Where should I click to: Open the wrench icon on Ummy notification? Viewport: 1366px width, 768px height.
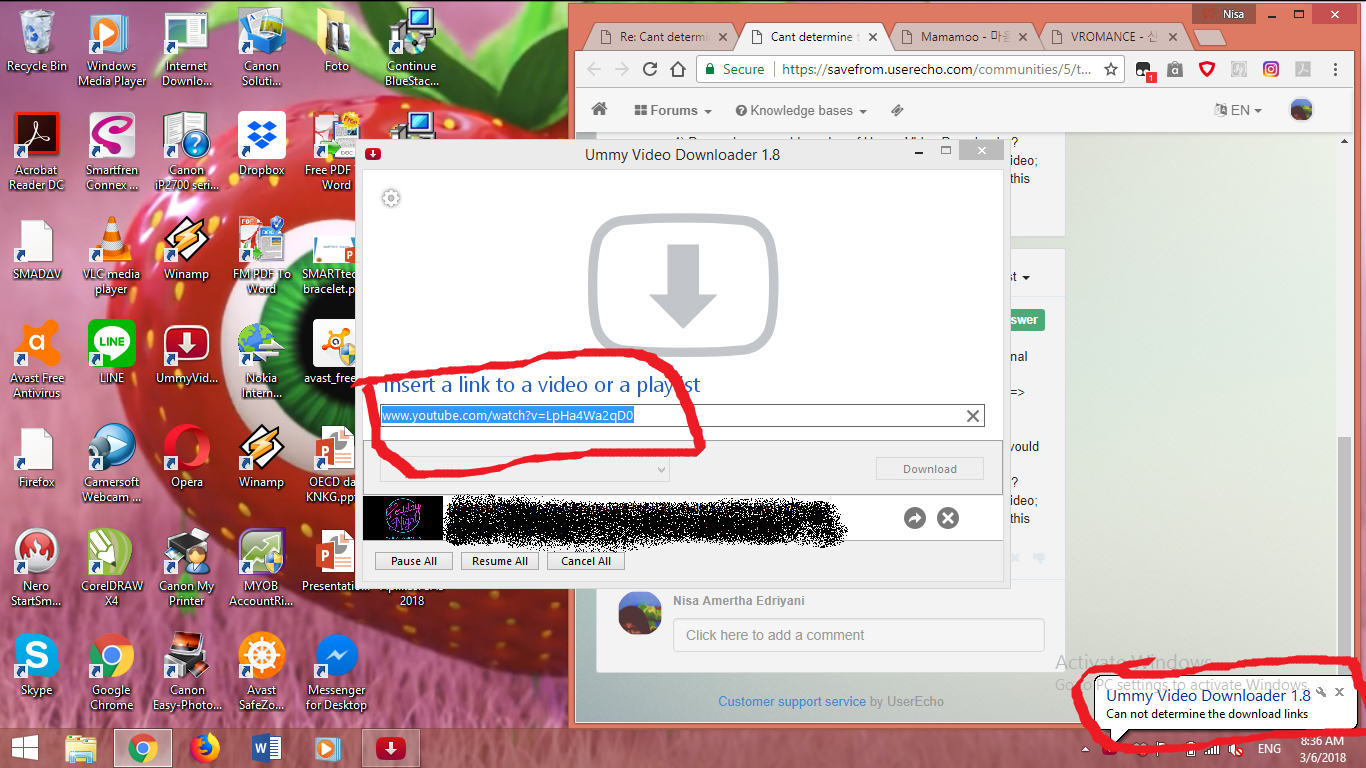1321,692
